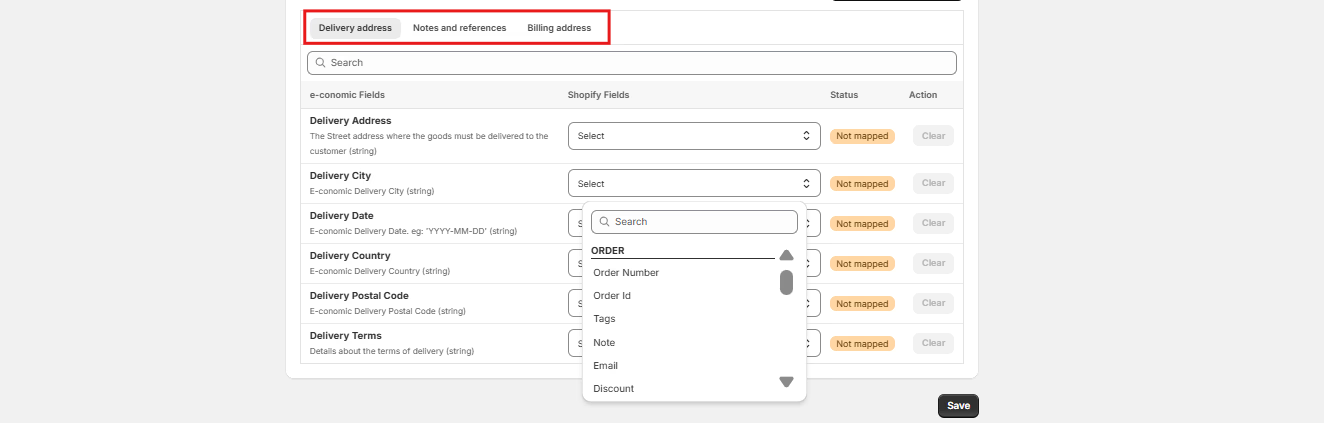This screenshot has width=1324, height=423.
Task: Clear the Delivery Address mapping
Action: (x=933, y=136)
